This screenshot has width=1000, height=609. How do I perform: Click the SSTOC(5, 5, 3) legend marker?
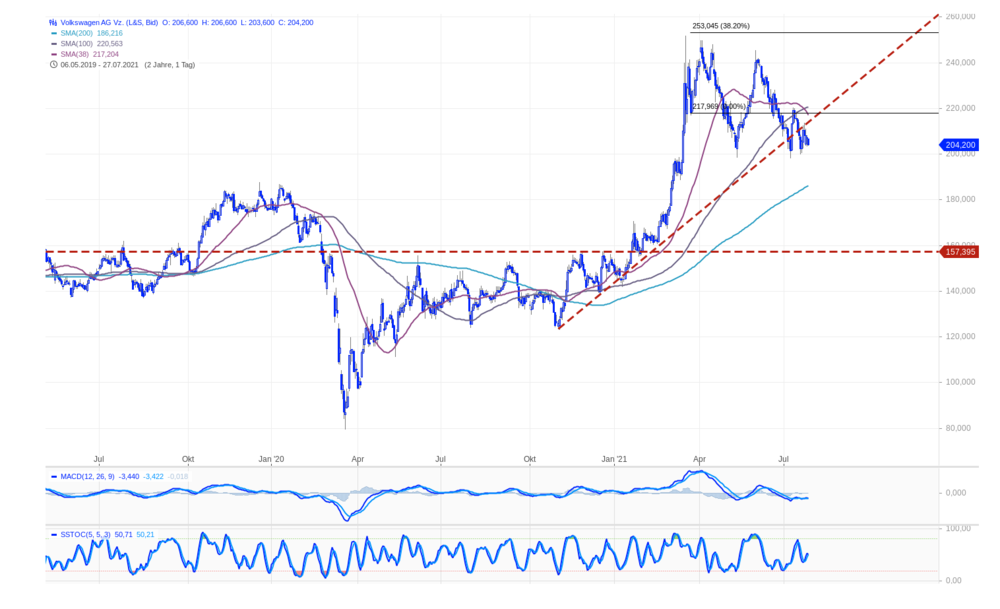coord(54,535)
